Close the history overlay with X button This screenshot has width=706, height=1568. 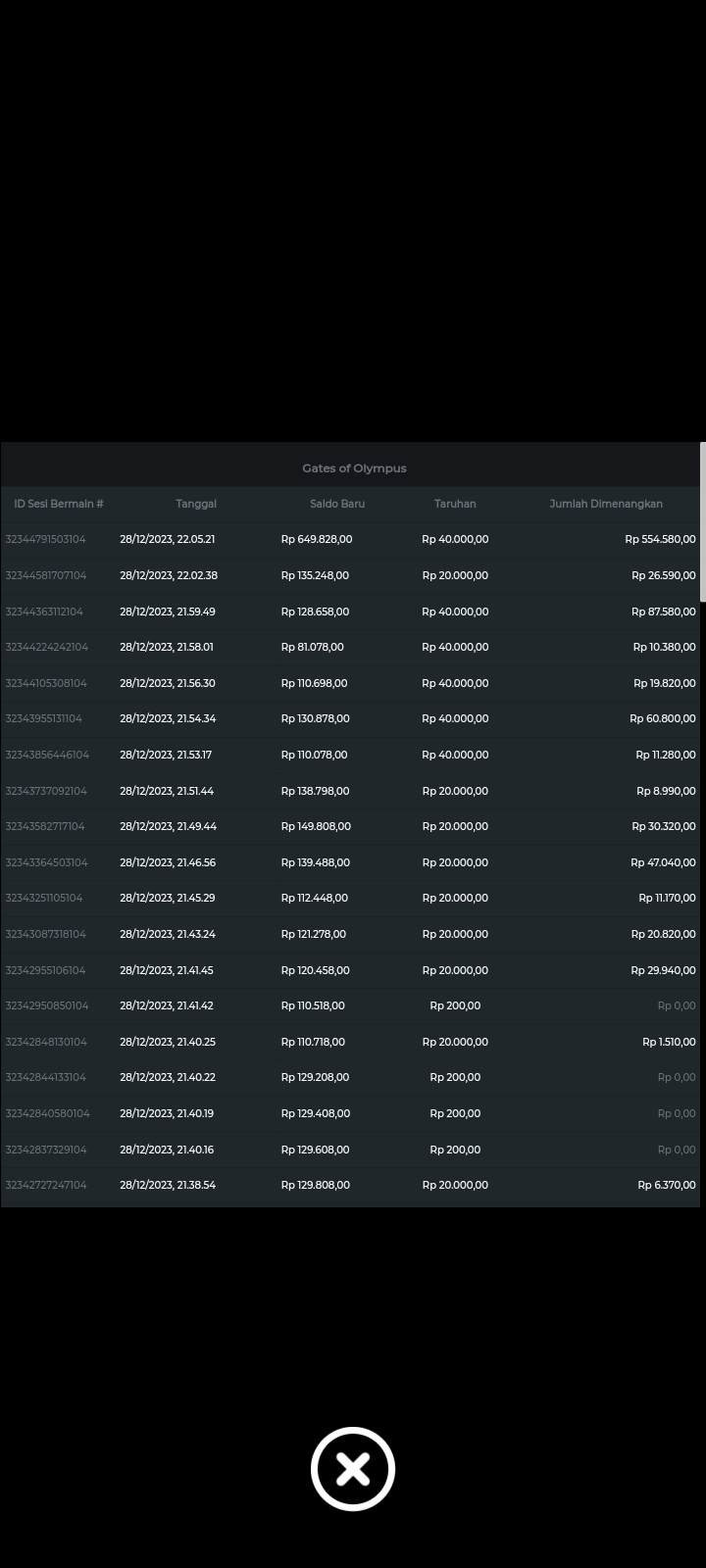353,1469
